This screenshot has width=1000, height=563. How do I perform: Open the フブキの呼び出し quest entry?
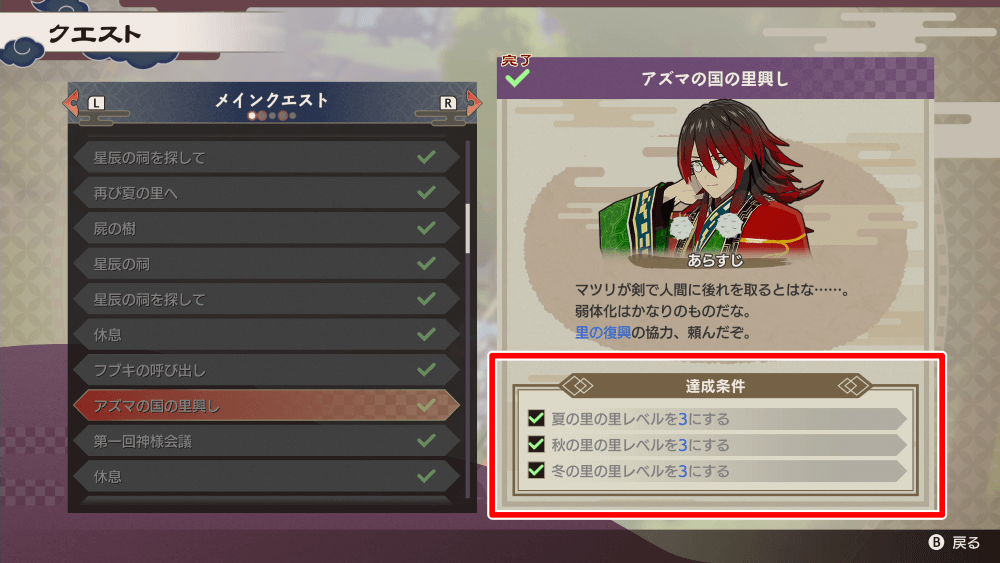(x=267, y=370)
